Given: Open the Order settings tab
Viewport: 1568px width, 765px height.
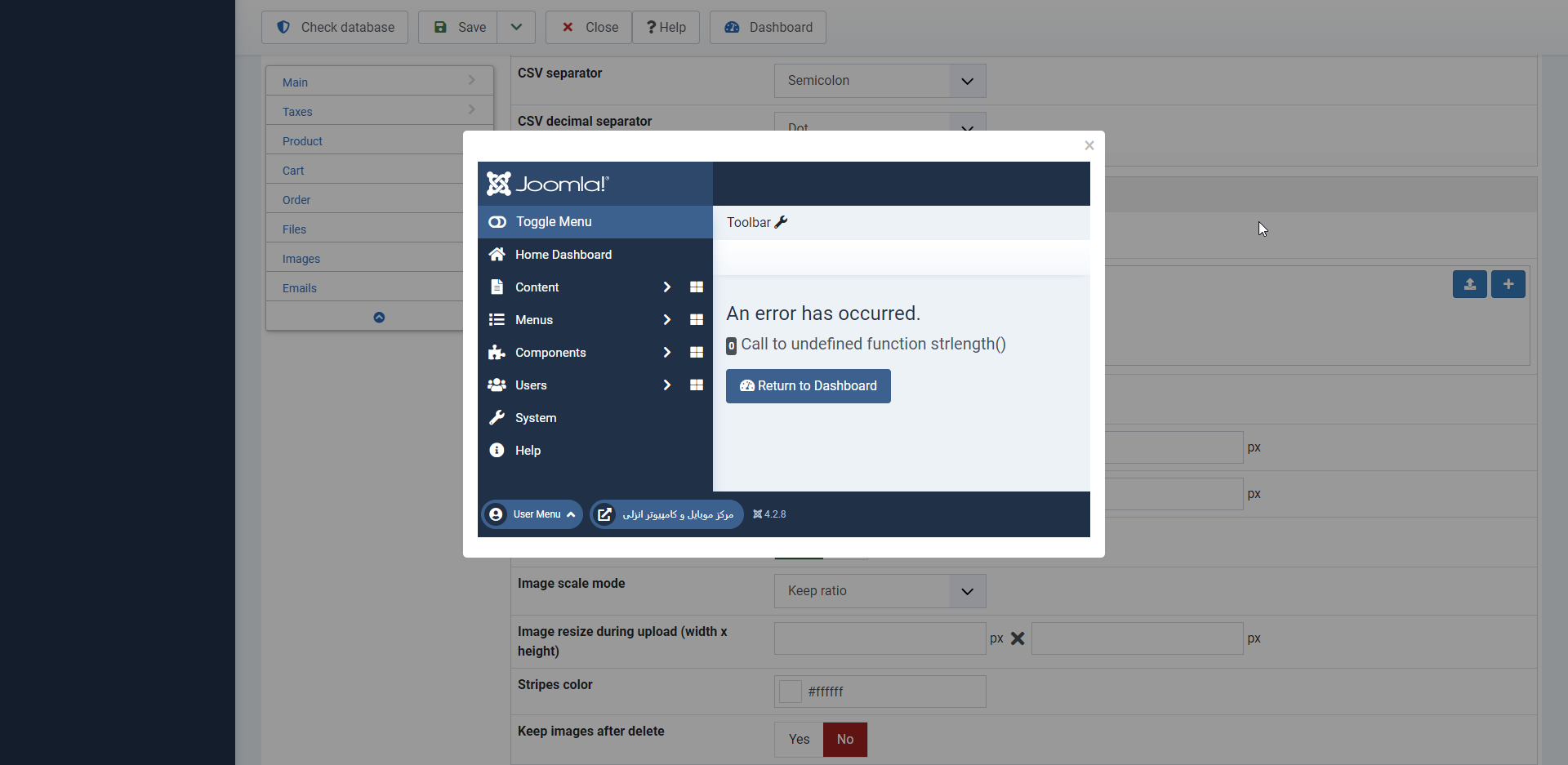Looking at the screenshot, I should pos(364,198).
